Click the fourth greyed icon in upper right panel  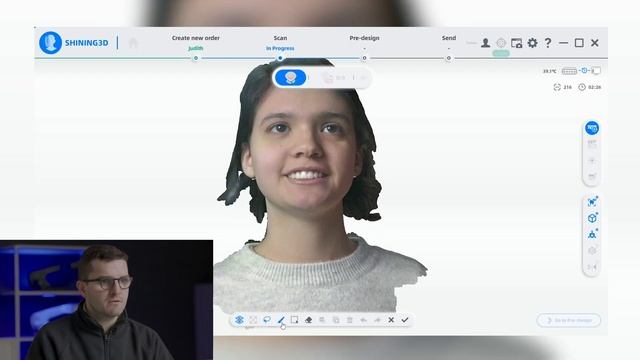pyautogui.click(x=592, y=176)
